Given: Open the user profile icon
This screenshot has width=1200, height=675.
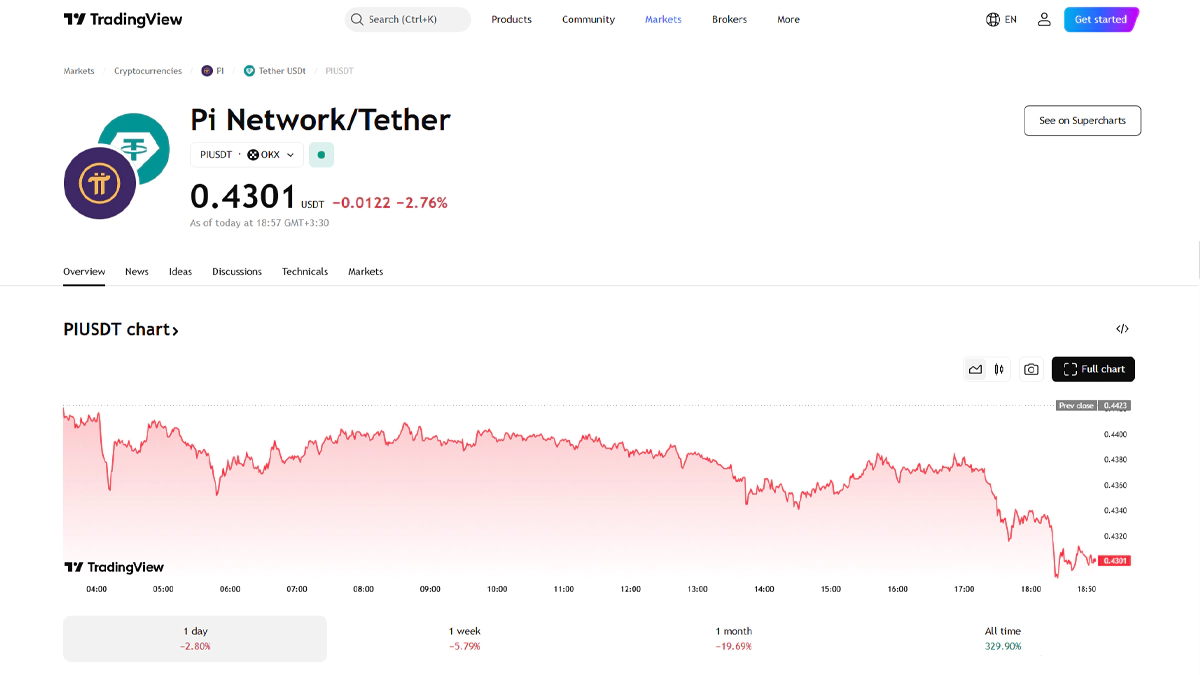Looking at the screenshot, I should point(1044,19).
